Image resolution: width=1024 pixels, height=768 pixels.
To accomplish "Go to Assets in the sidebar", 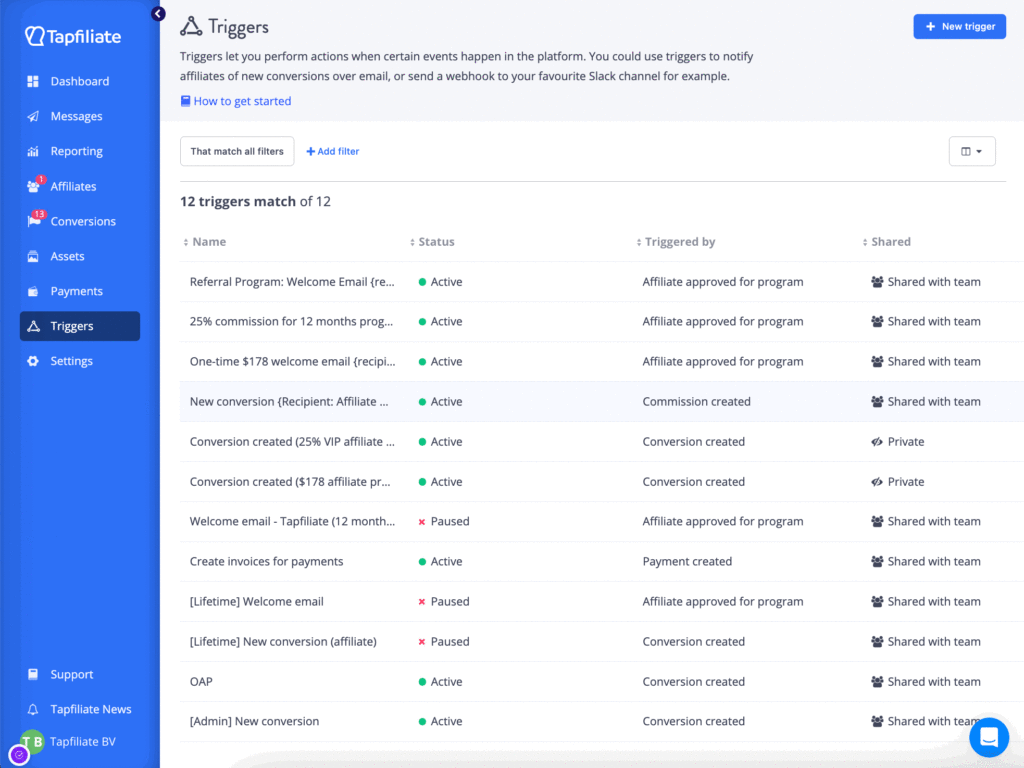I will click(67, 257).
